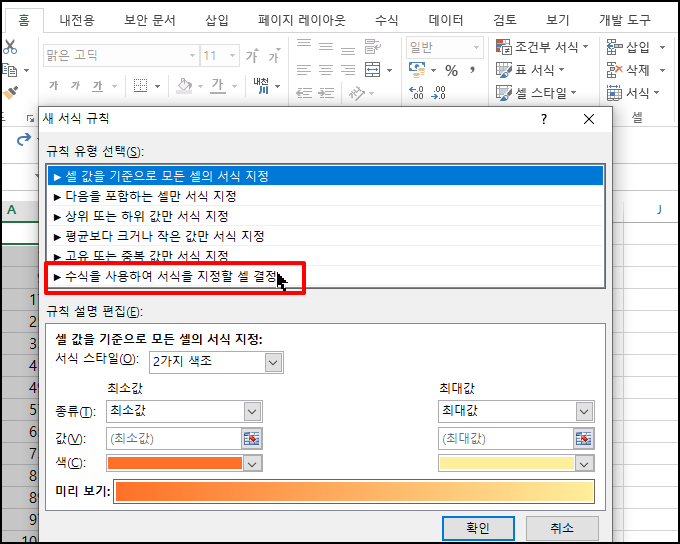
Task: Open the 삽입 ribbon tab
Action: click(x=216, y=20)
